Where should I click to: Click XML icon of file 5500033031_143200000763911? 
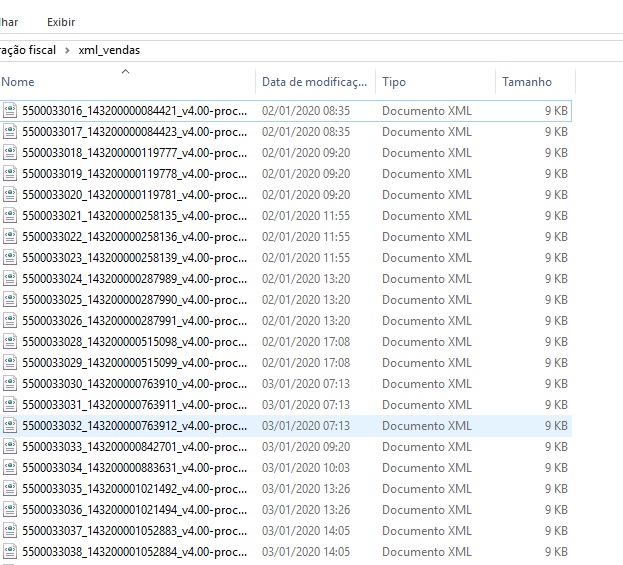[x=10, y=405]
